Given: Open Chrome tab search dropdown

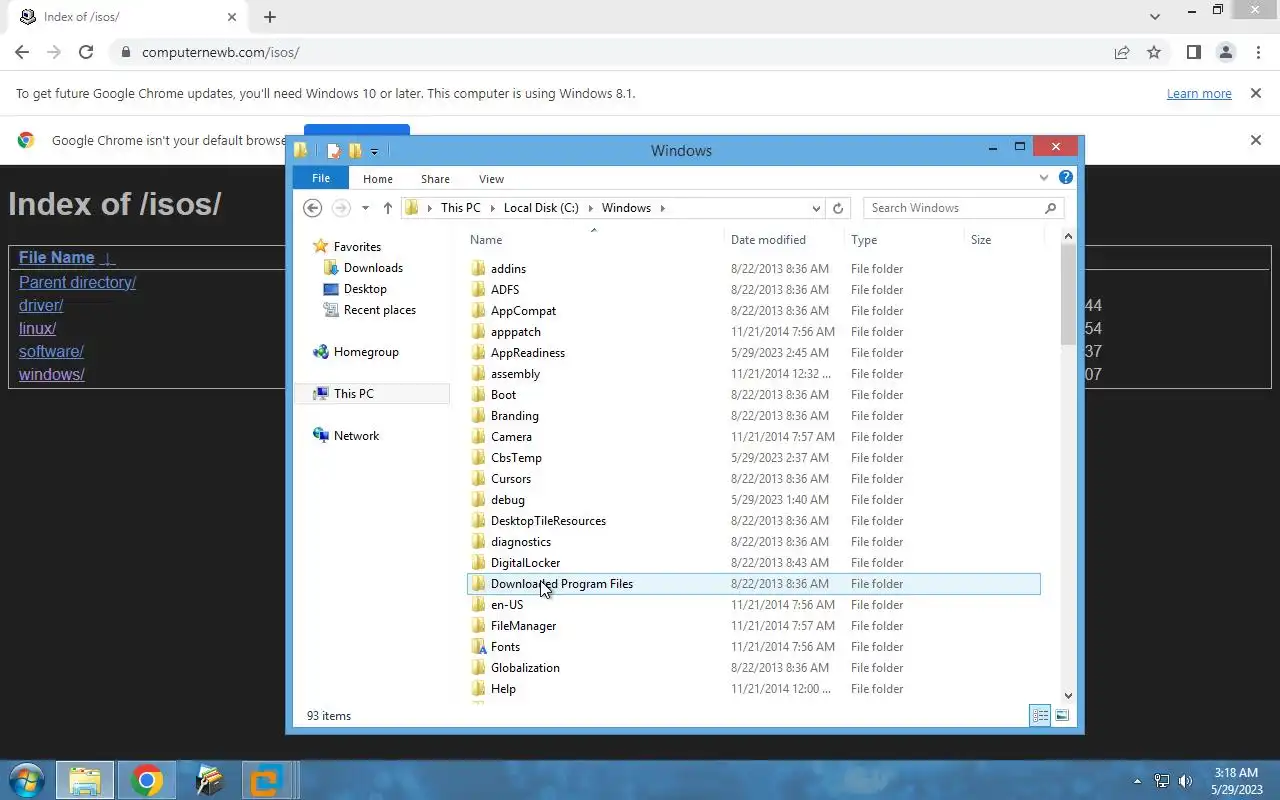Looking at the screenshot, I should pos(1155,16).
